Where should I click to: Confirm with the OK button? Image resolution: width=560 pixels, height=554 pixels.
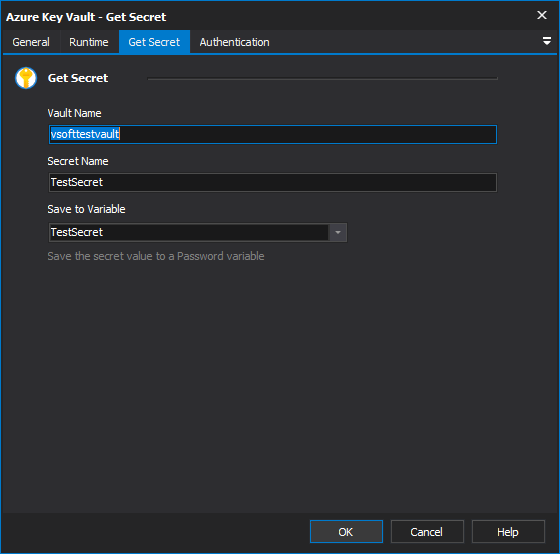click(346, 532)
